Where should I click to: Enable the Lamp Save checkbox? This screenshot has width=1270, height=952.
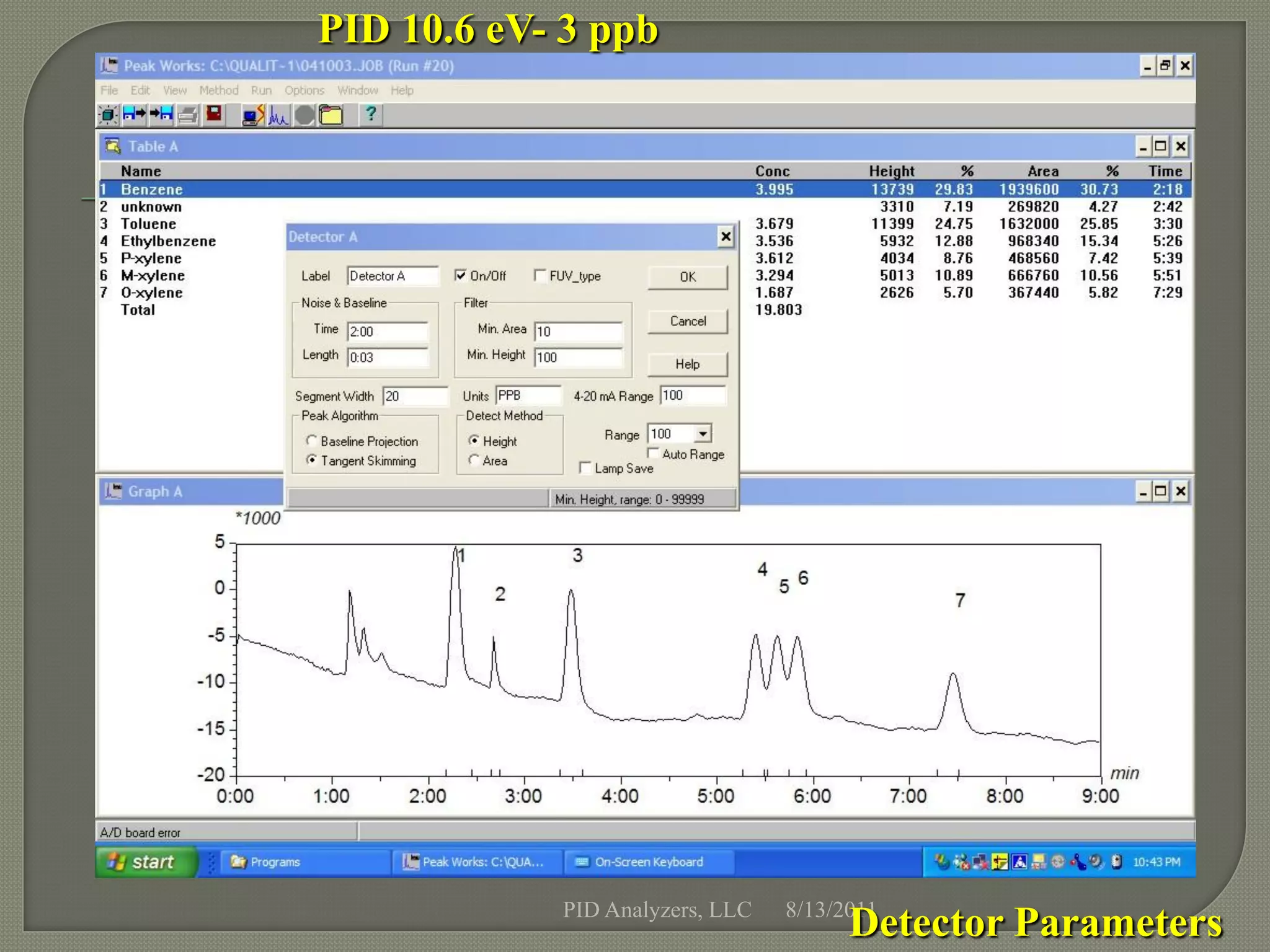[585, 467]
